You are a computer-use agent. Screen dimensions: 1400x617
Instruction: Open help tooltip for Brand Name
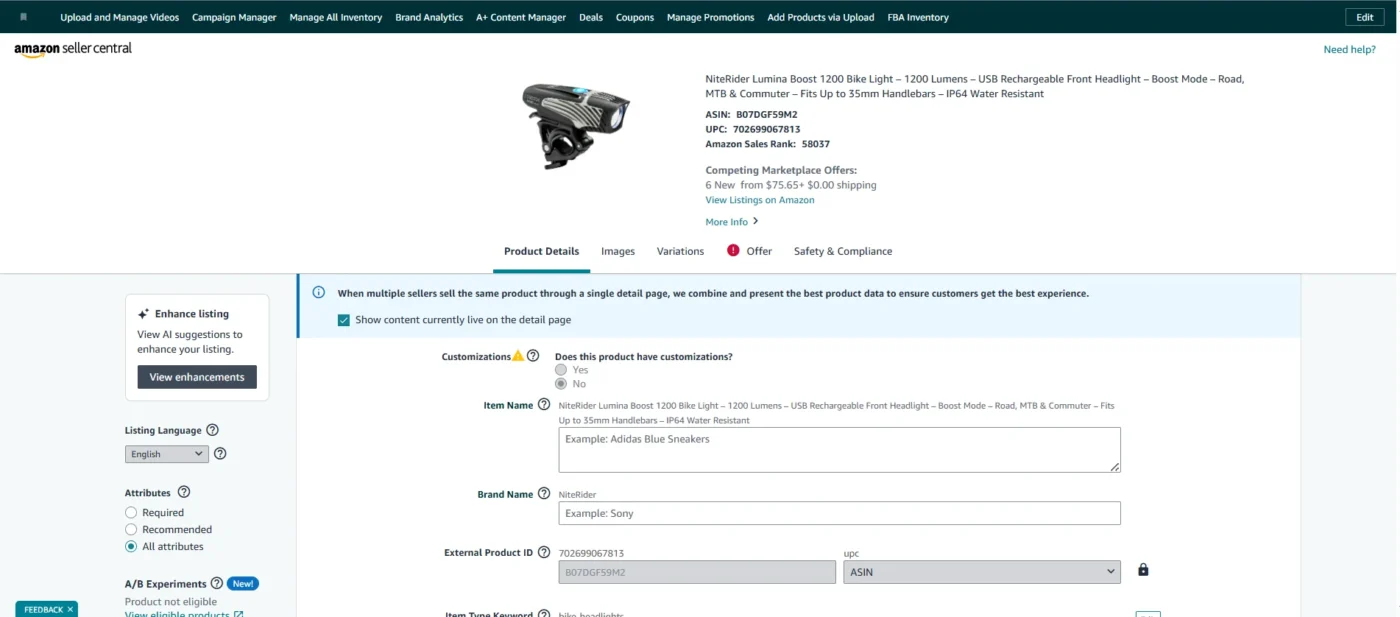544,494
